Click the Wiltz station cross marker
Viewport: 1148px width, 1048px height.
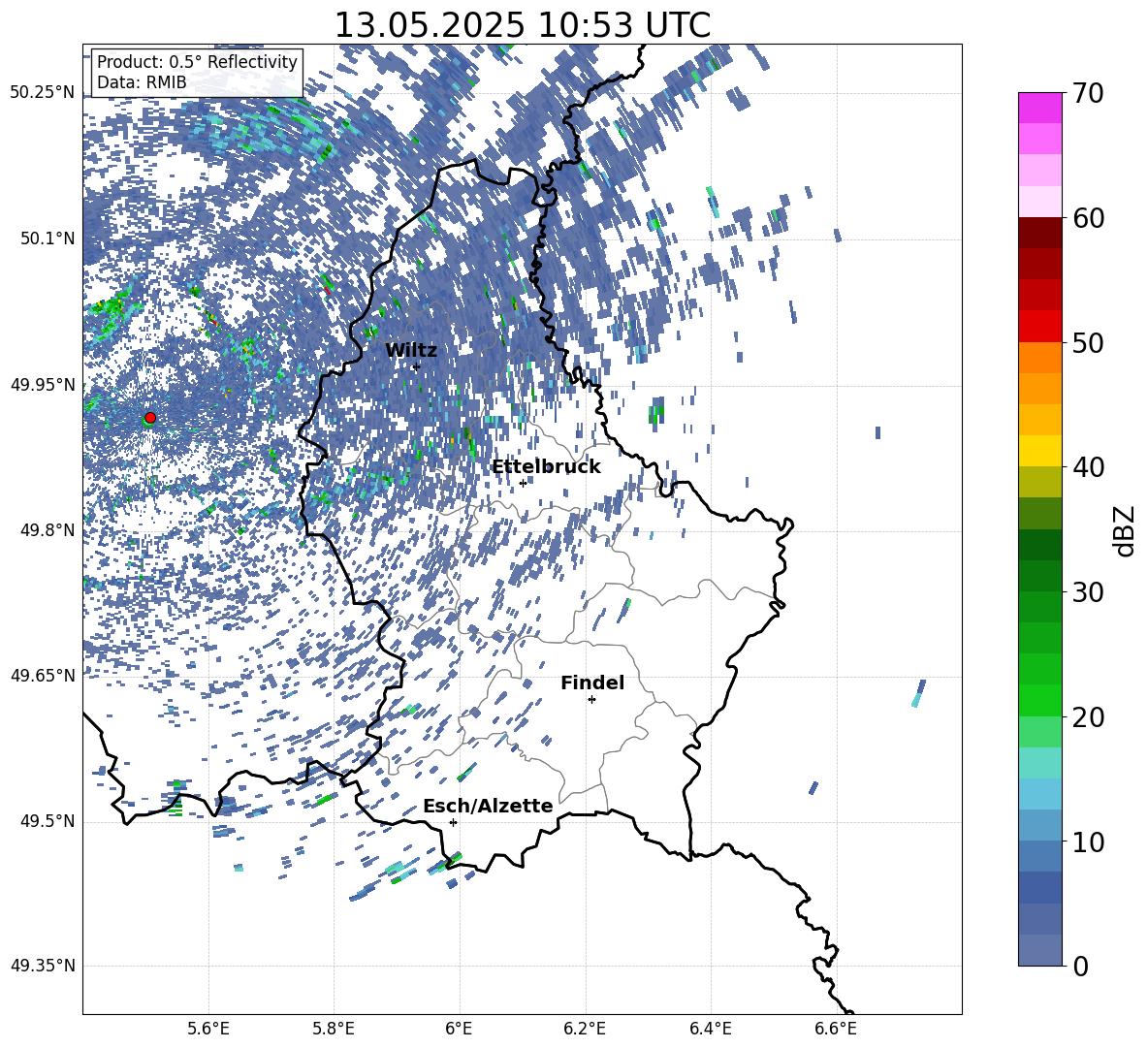click(416, 366)
